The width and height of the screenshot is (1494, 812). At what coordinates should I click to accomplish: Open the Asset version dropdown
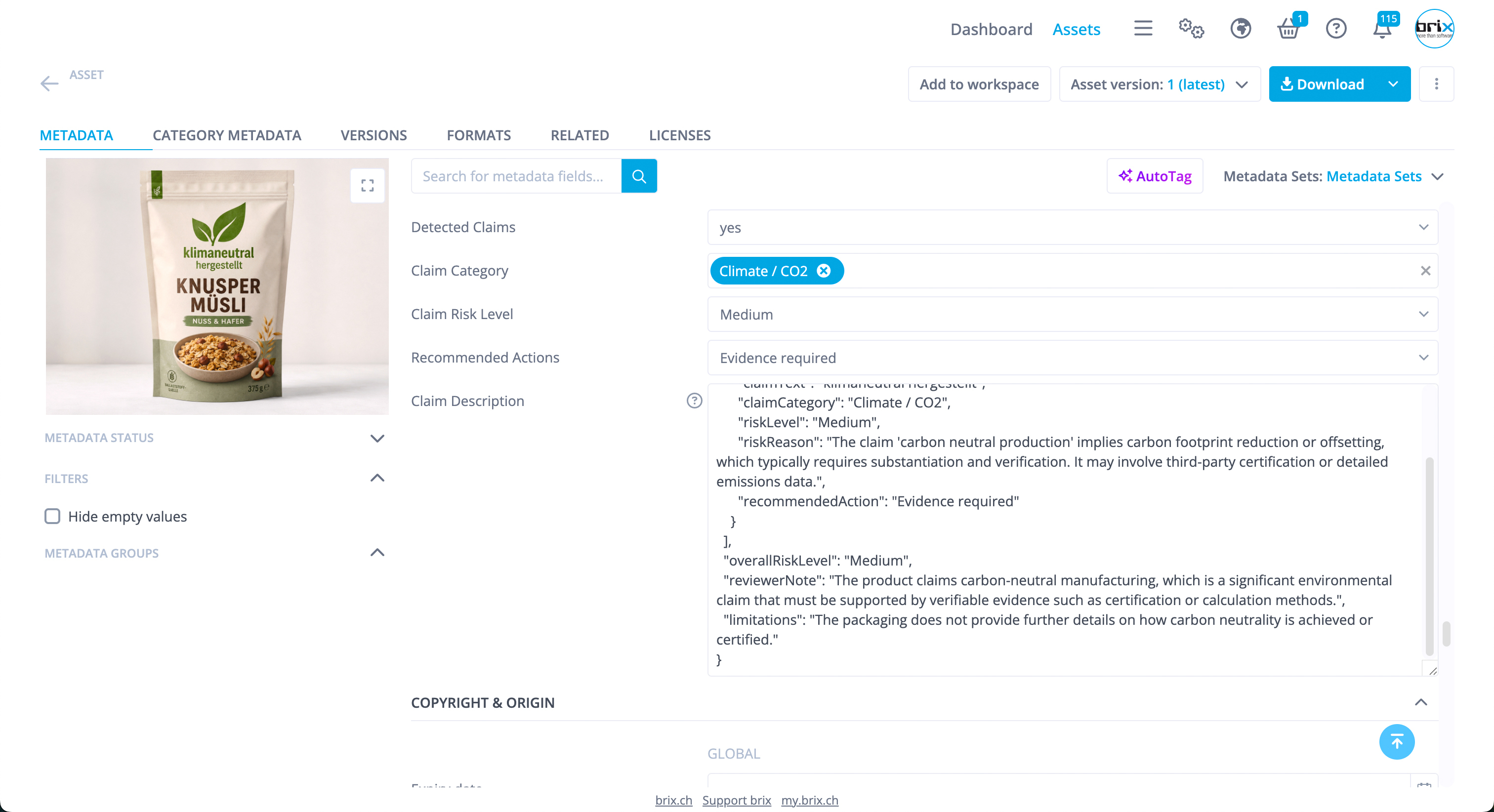click(x=1160, y=84)
